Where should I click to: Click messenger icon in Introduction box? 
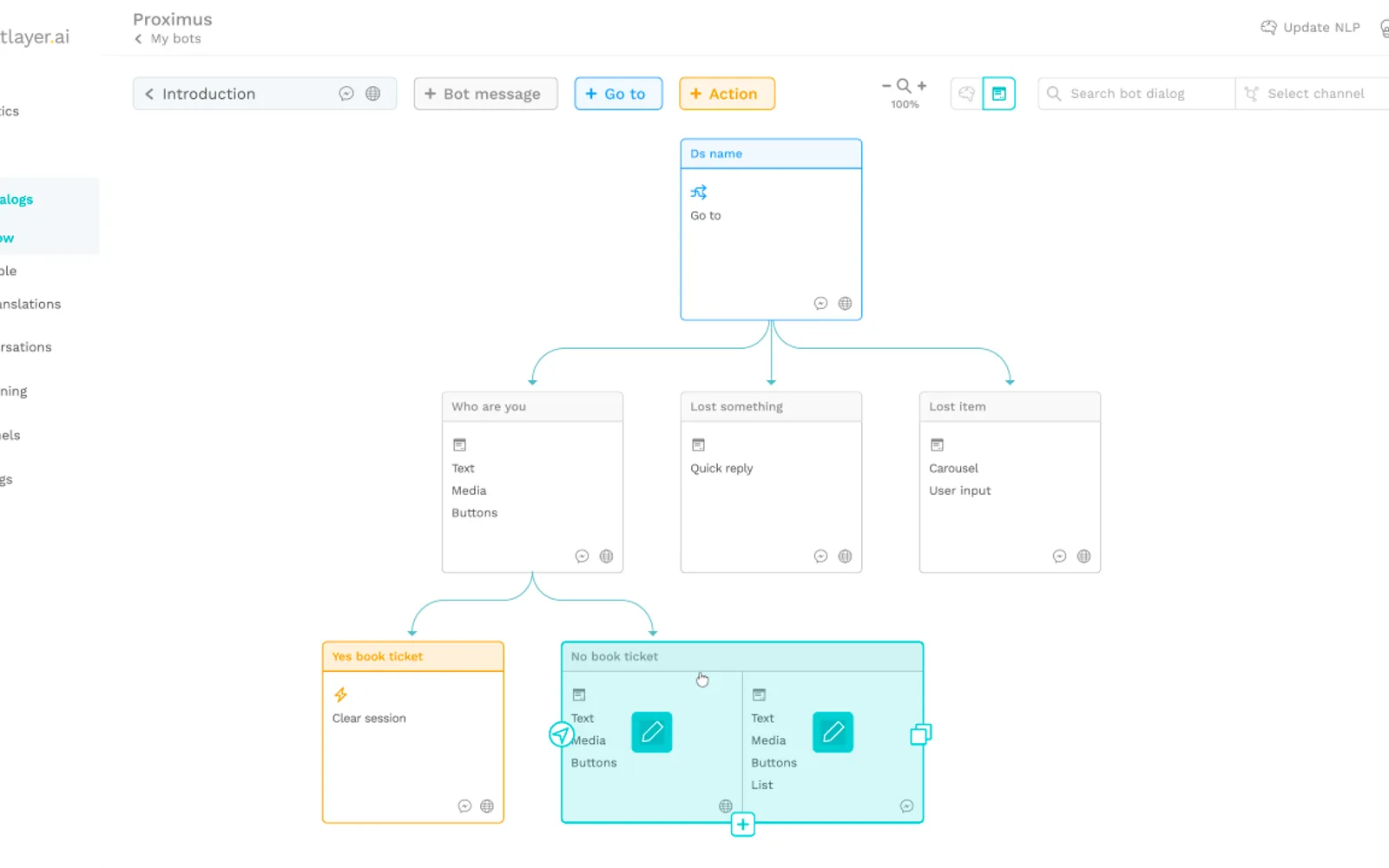[346, 94]
